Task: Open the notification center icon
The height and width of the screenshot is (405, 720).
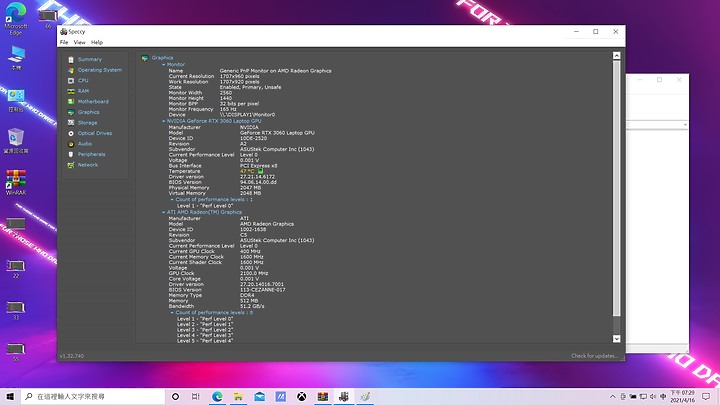Action: (x=706, y=396)
